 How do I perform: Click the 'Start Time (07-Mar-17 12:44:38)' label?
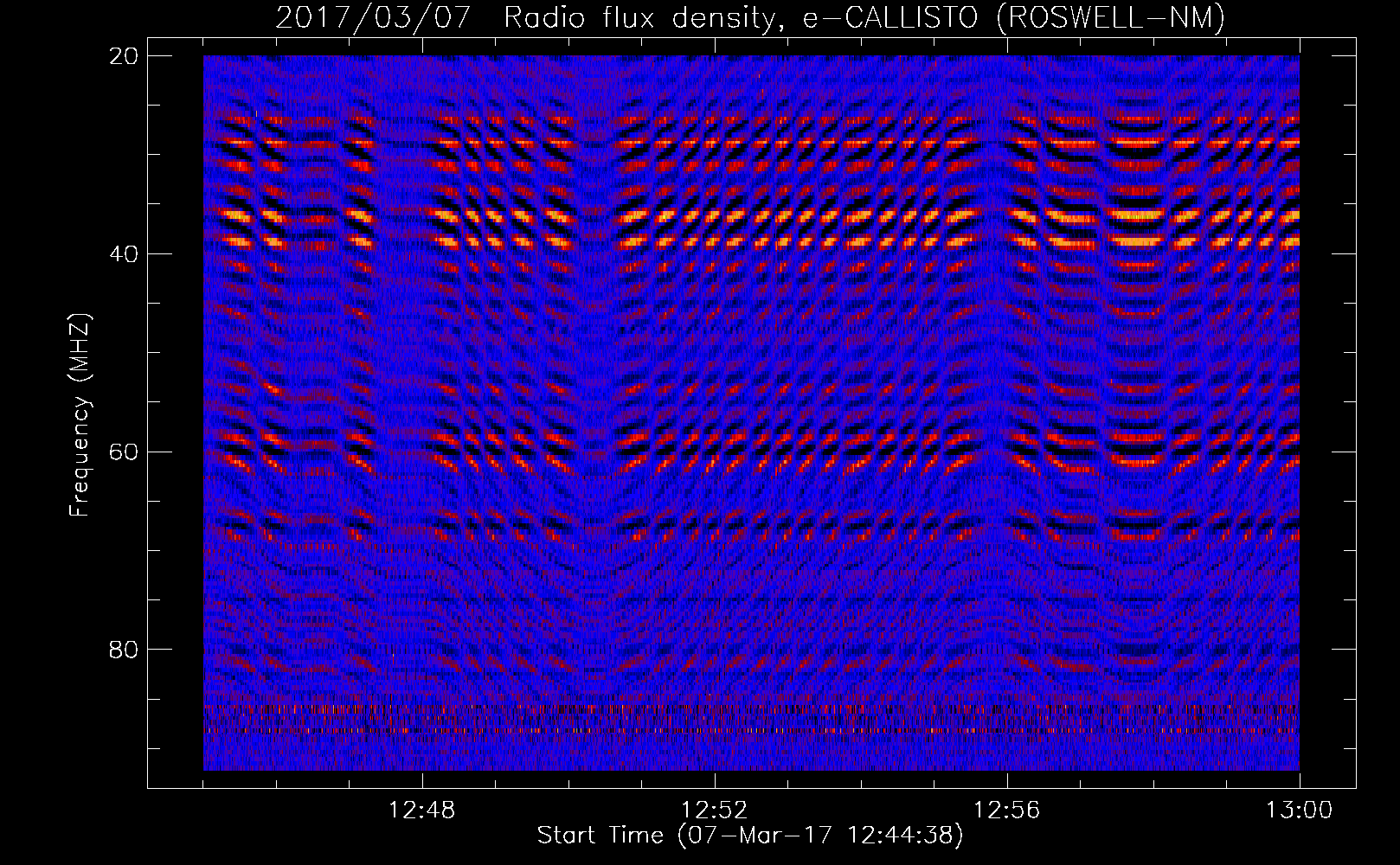tap(750, 836)
